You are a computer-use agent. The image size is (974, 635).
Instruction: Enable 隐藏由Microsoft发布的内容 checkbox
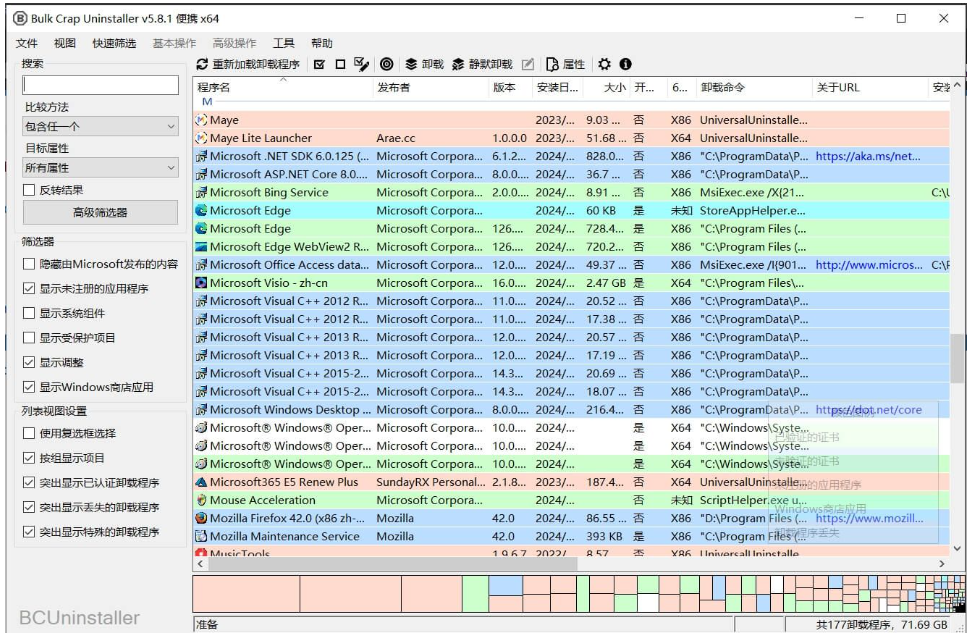pyautogui.click(x=29, y=264)
